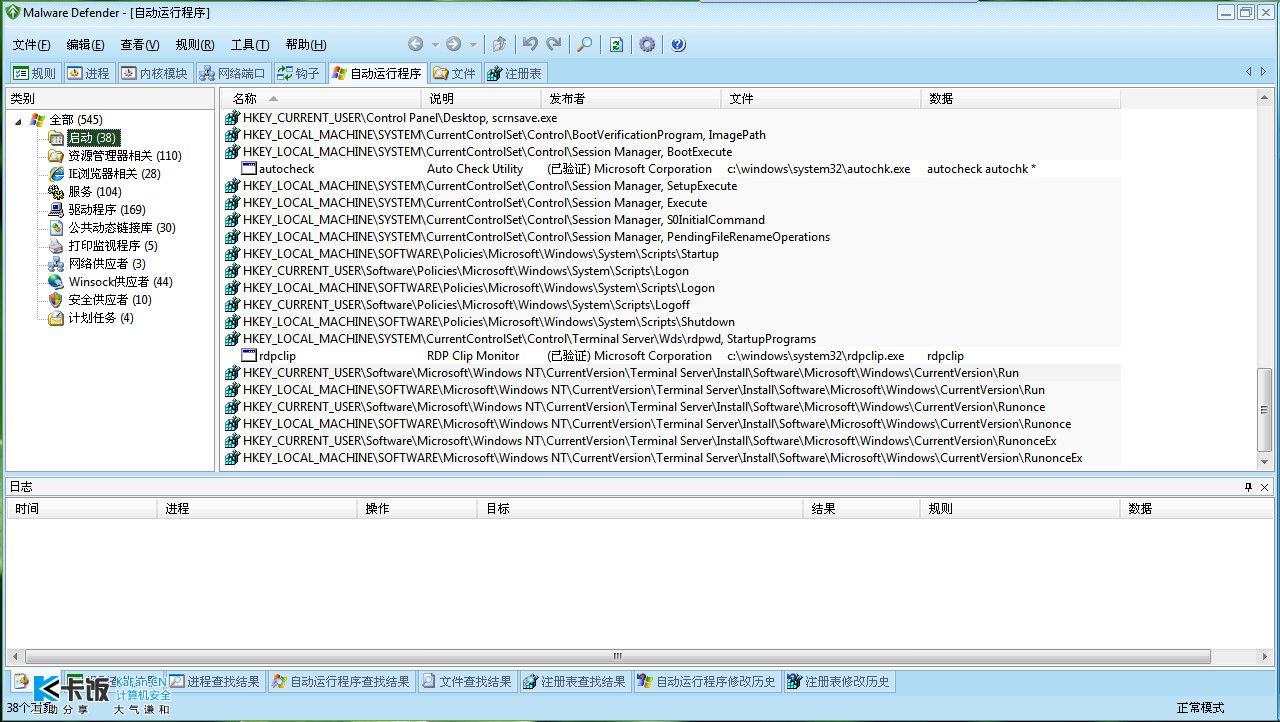Viewport: 1280px width, 722px height.
Task: Open the 规则(R) menu
Action: [x=194, y=45]
